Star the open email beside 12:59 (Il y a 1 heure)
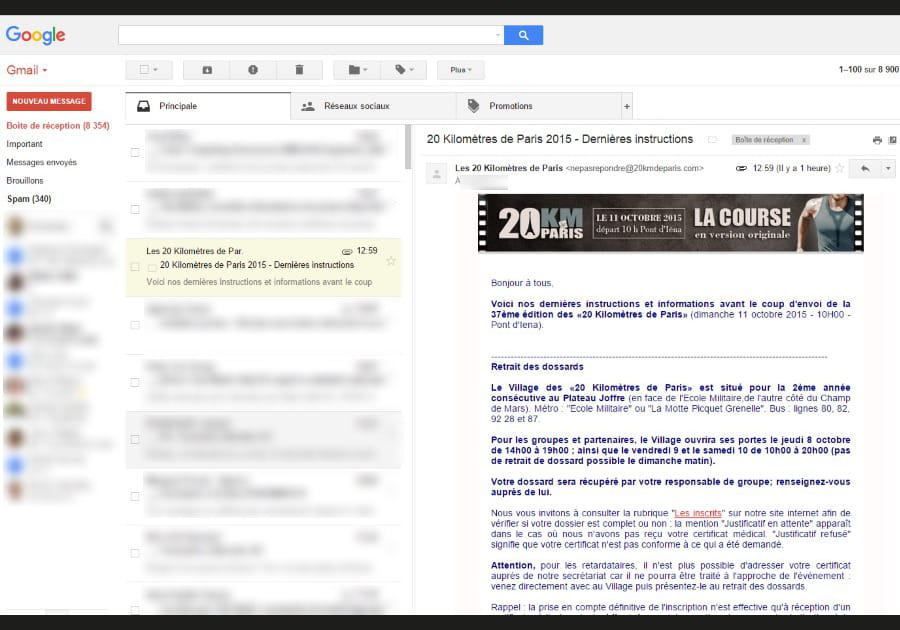The height and width of the screenshot is (630, 900). pyautogui.click(x=840, y=168)
